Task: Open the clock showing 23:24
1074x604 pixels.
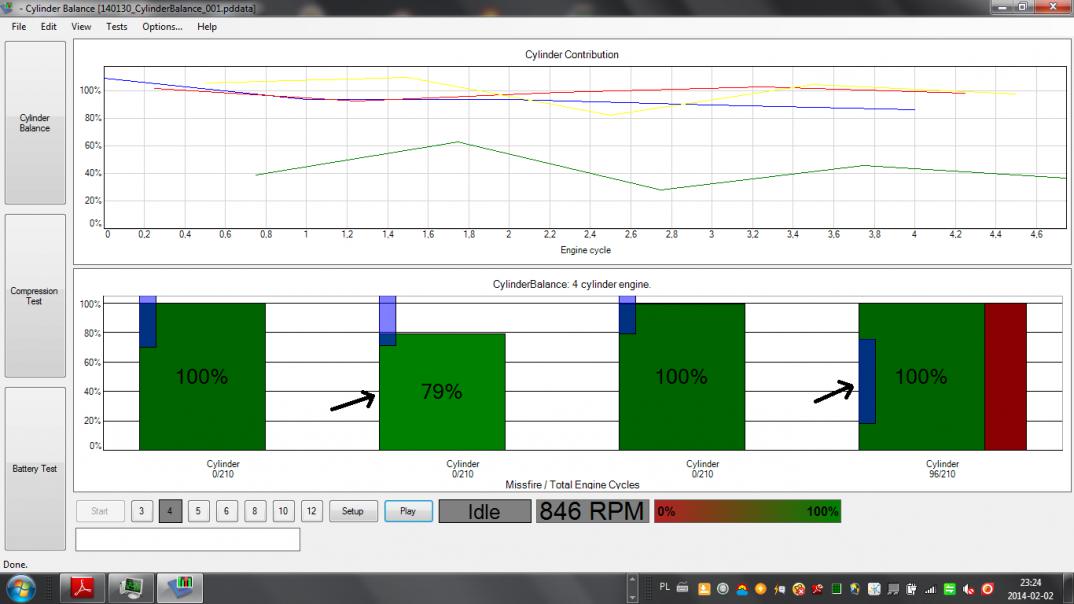Action: (1030, 589)
